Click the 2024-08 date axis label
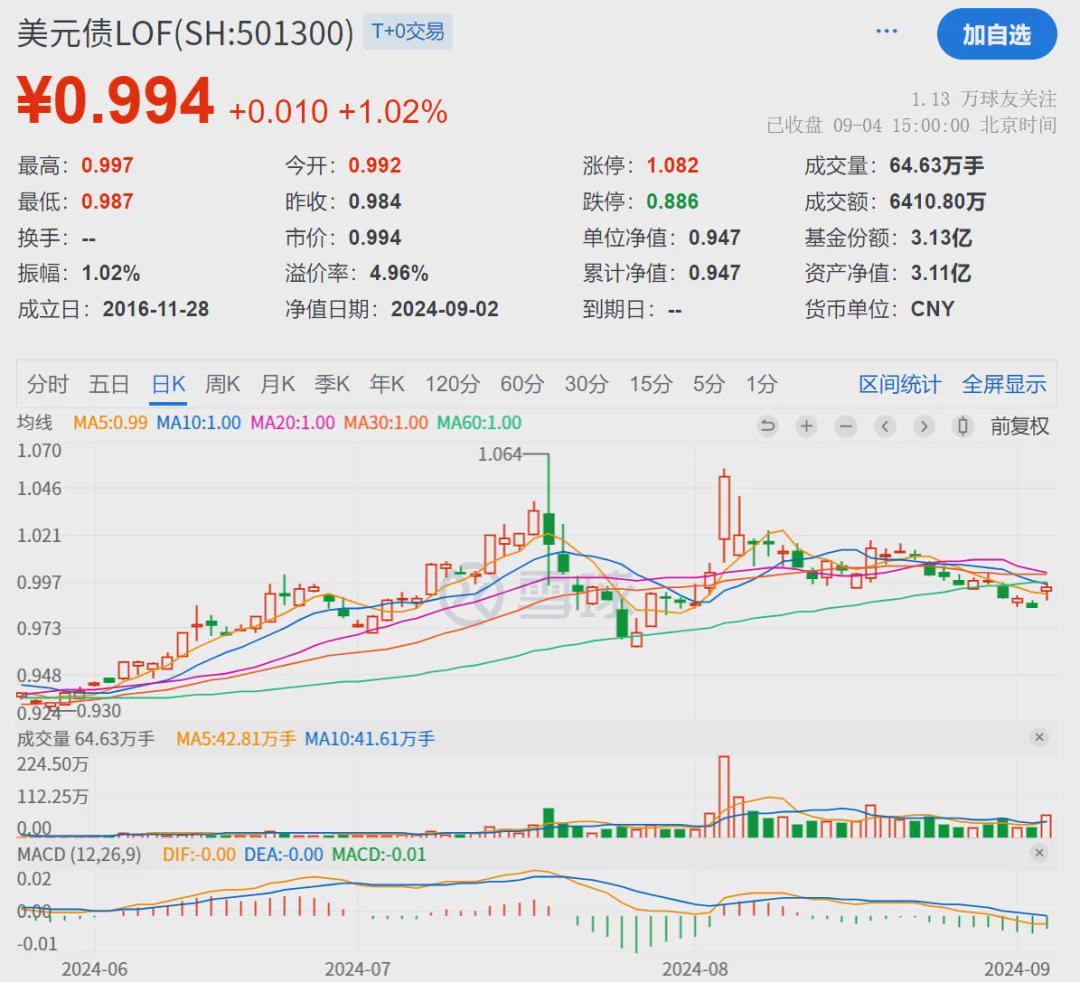1080x982 pixels. pyautogui.click(x=695, y=969)
